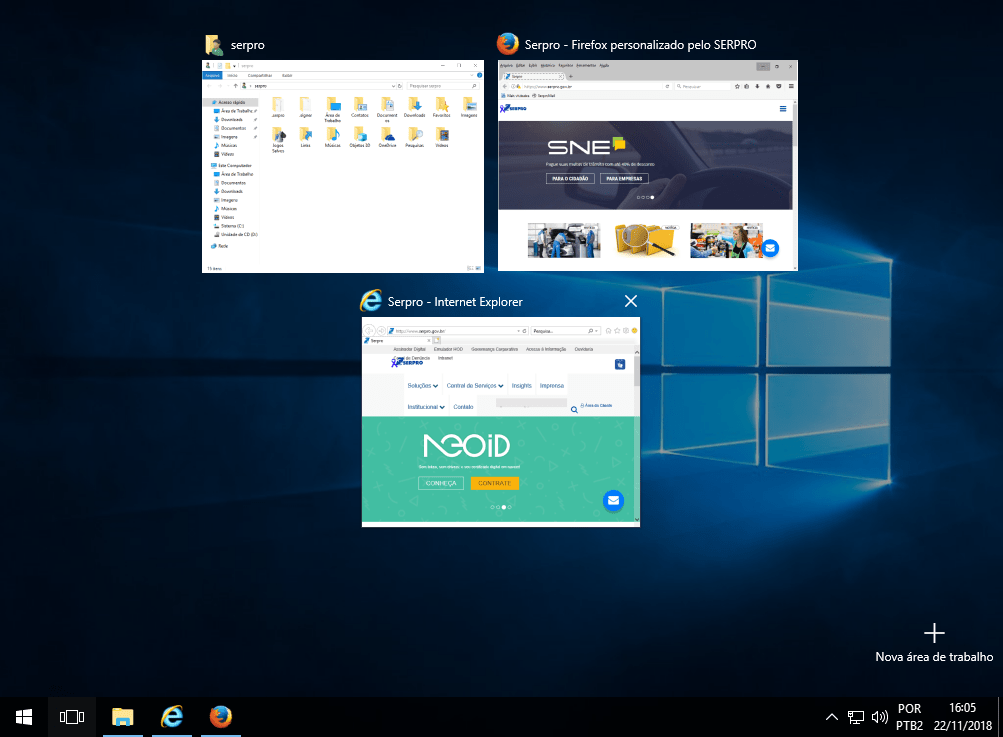Screen dimensions: 1003x737
Task: Select the Firefox SNE window thumbnail
Action: [648, 165]
